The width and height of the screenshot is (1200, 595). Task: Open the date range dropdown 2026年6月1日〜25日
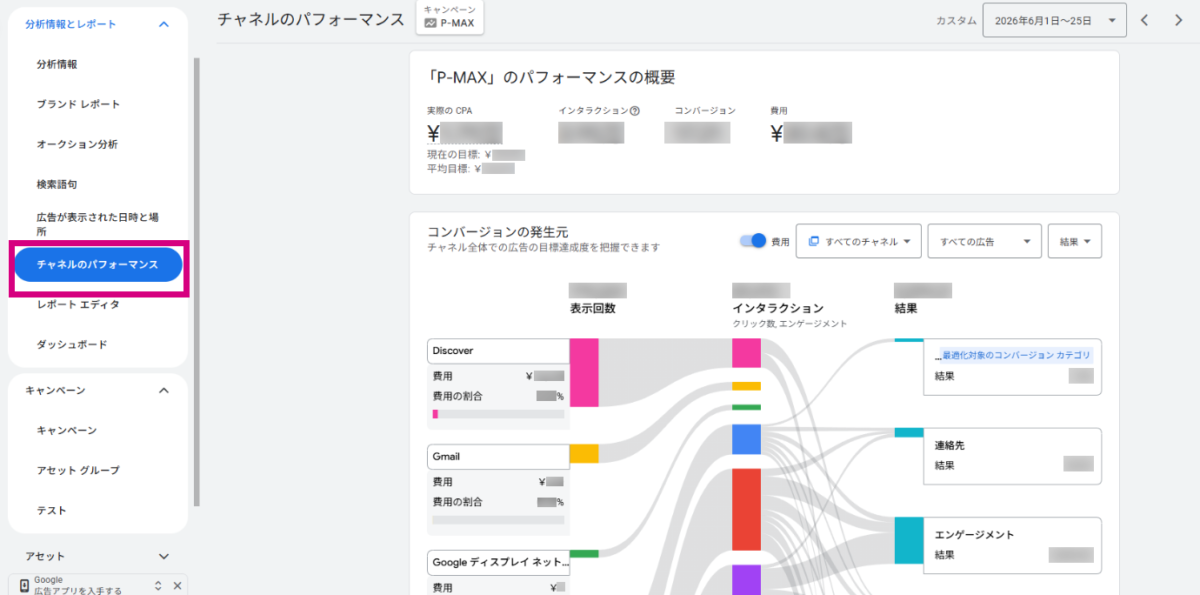click(1055, 20)
